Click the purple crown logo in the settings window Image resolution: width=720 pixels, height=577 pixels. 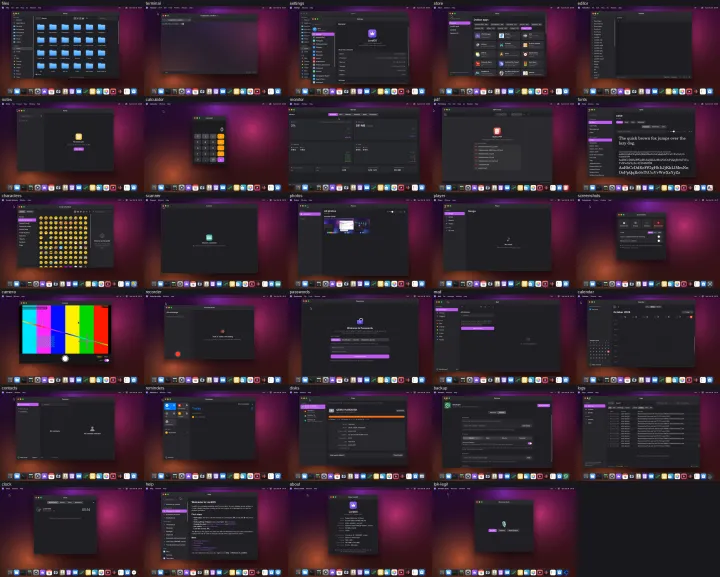point(372,34)
